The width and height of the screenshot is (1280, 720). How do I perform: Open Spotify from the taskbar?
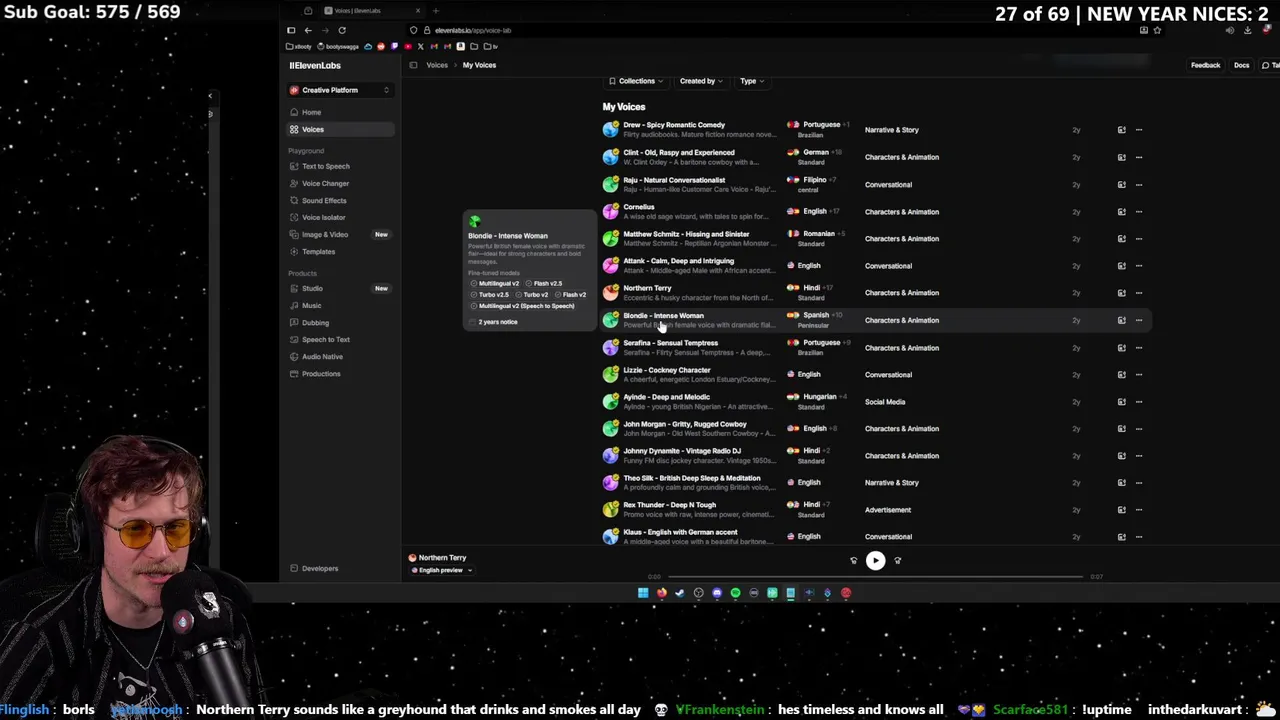coord(735,593)
